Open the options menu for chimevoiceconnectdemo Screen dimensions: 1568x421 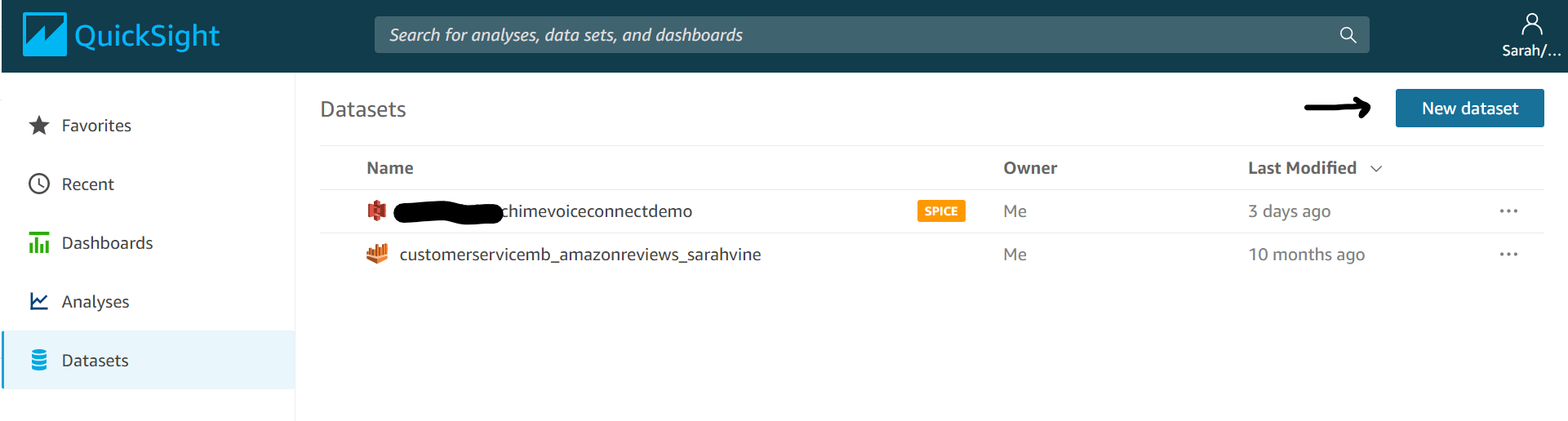click(1508, 211)
